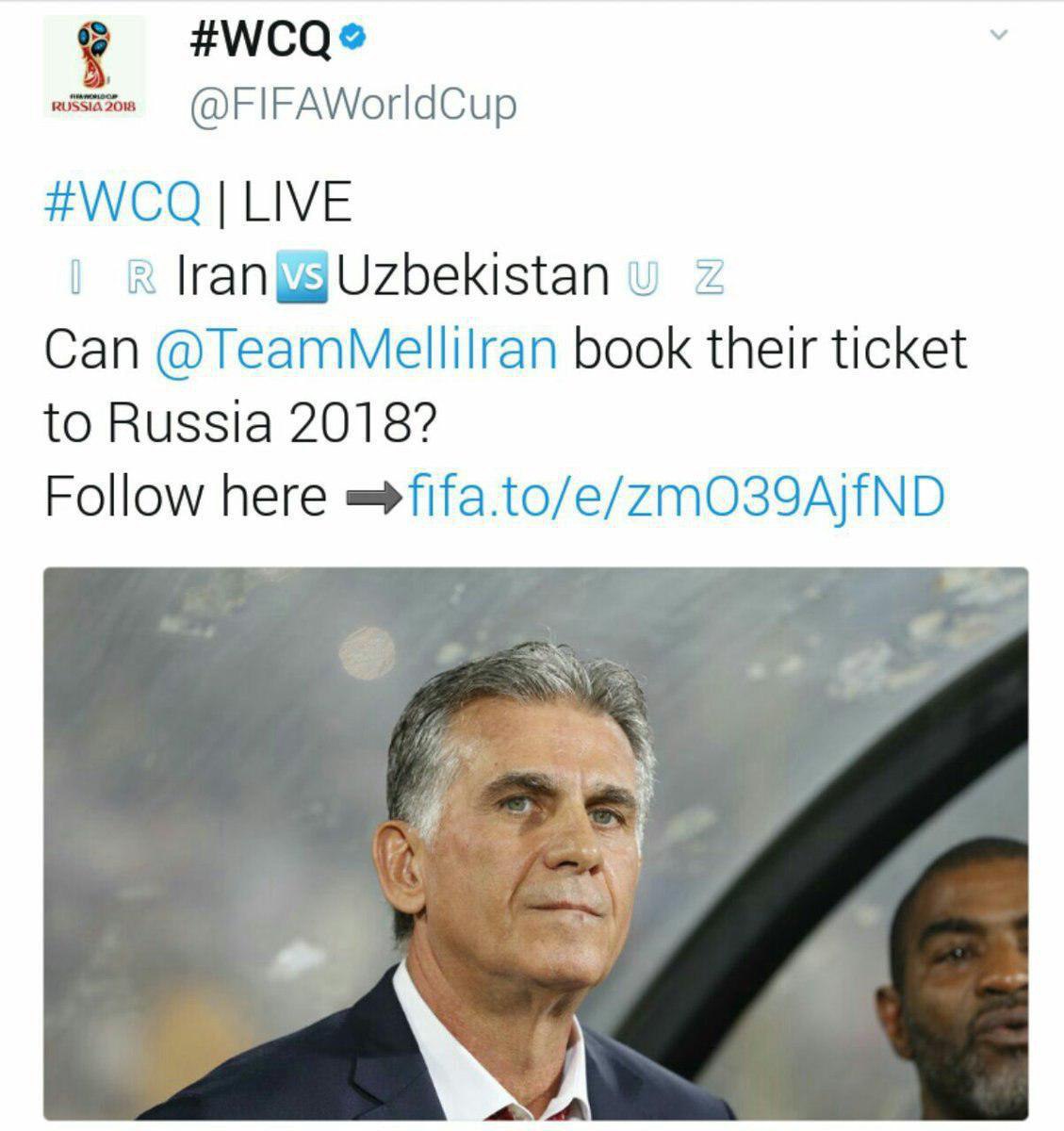Click the word Iran in tweet

tap(222, 275)
